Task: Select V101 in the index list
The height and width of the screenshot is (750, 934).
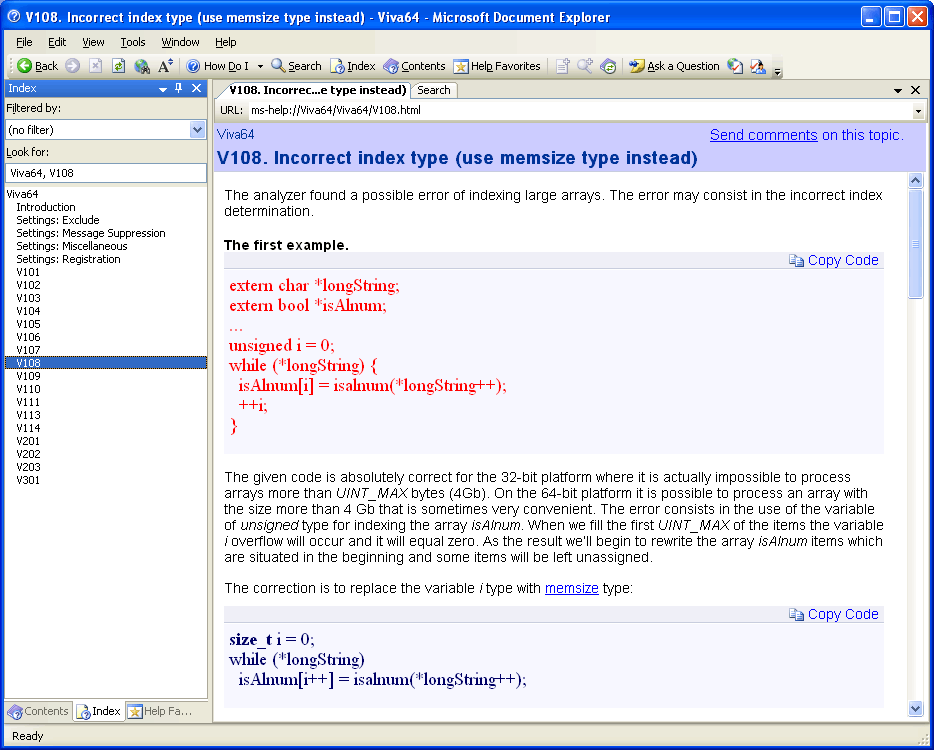Action: (29, 272)
